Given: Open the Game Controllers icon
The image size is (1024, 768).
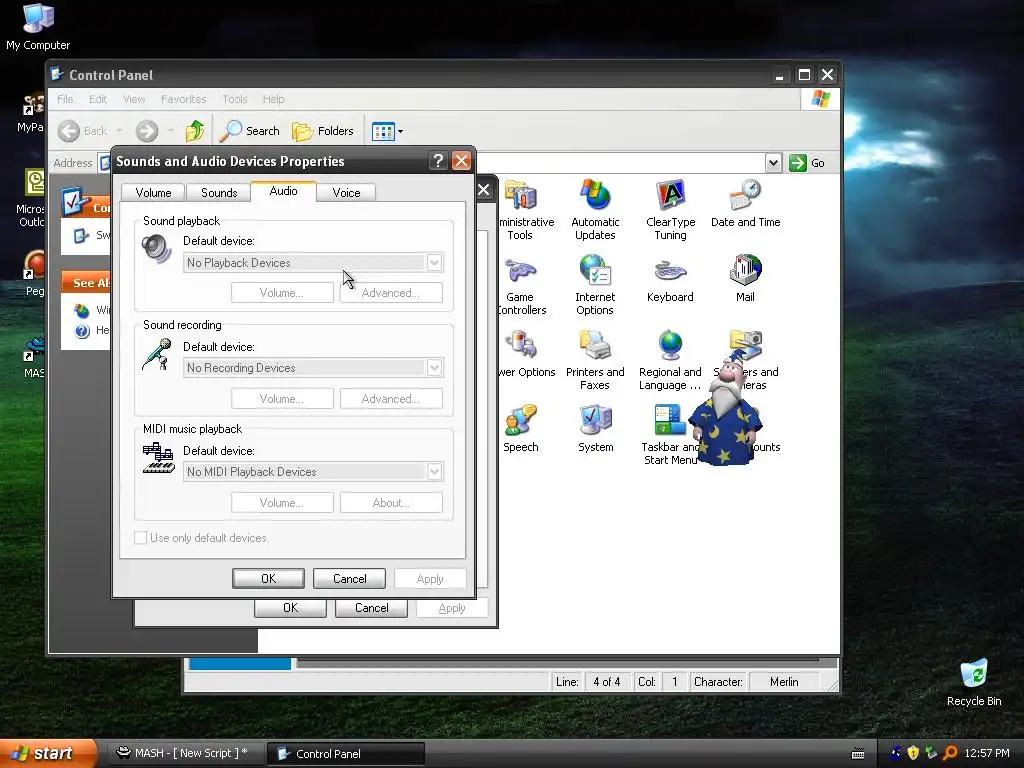Looking at the screenshot, I should (522, 285).
